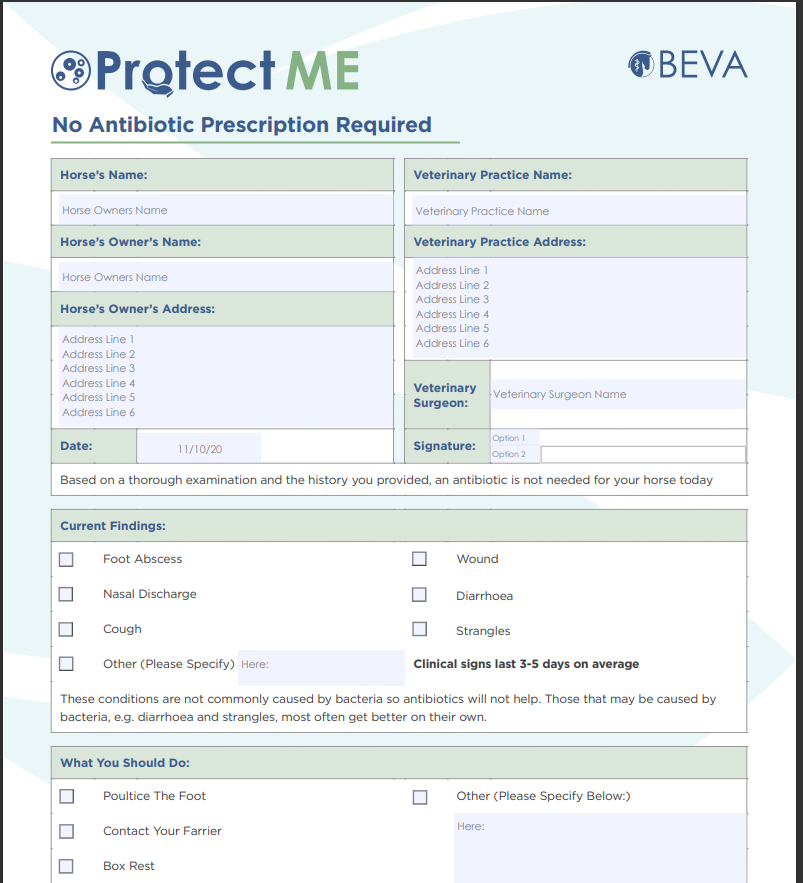Tick the Diarrhoea checkbox
803x883 pixels.
pyautogui.click(x=420, y=595)
